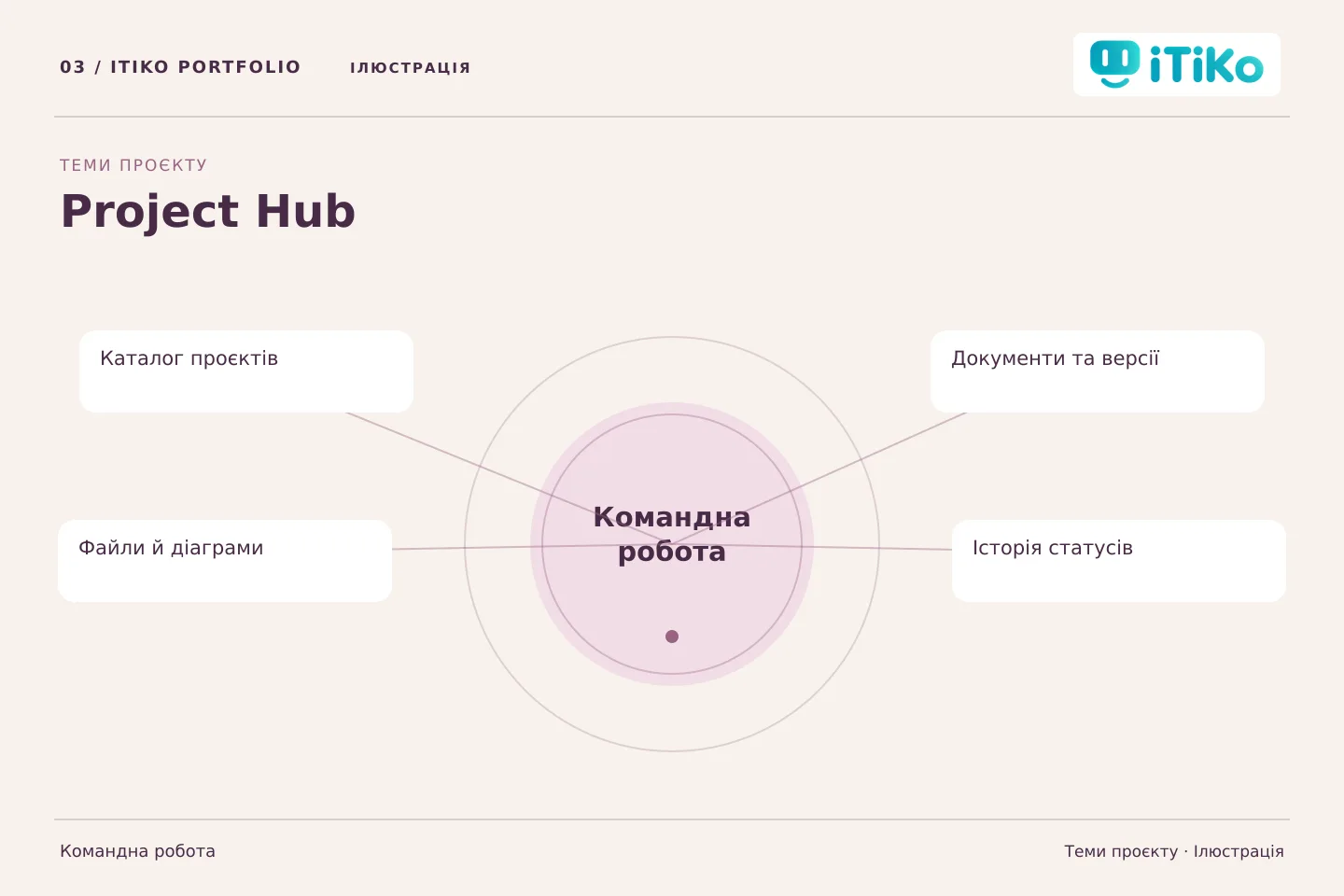Viewport: 1344px width, 896px height.
Task: Select the "Каталог проєктів" card
Action: 246,371
